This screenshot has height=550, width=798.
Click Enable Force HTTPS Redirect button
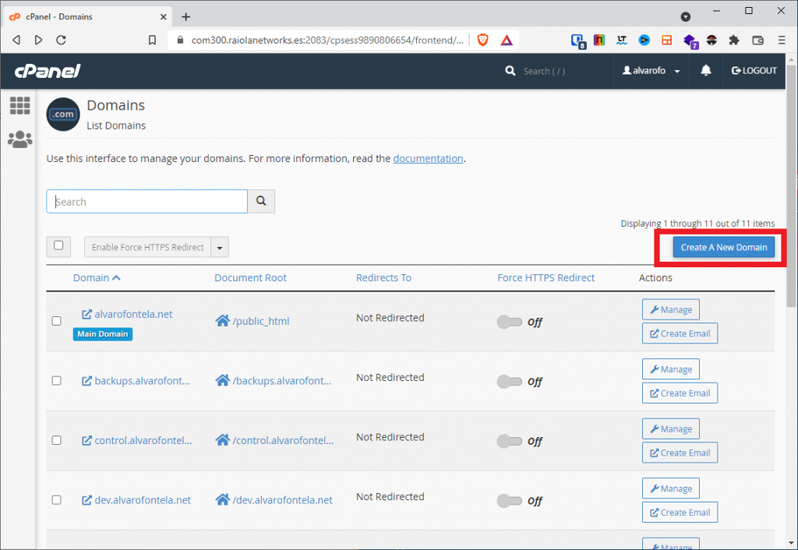tap(148, 247)
